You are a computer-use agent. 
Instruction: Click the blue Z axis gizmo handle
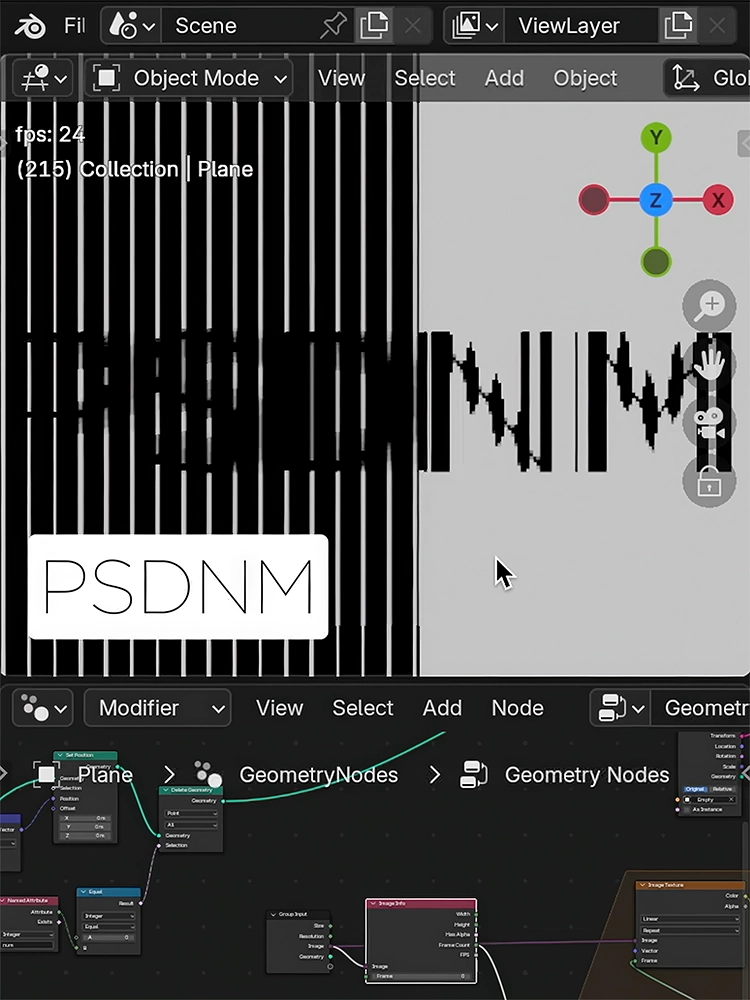(x=656, y=200)
